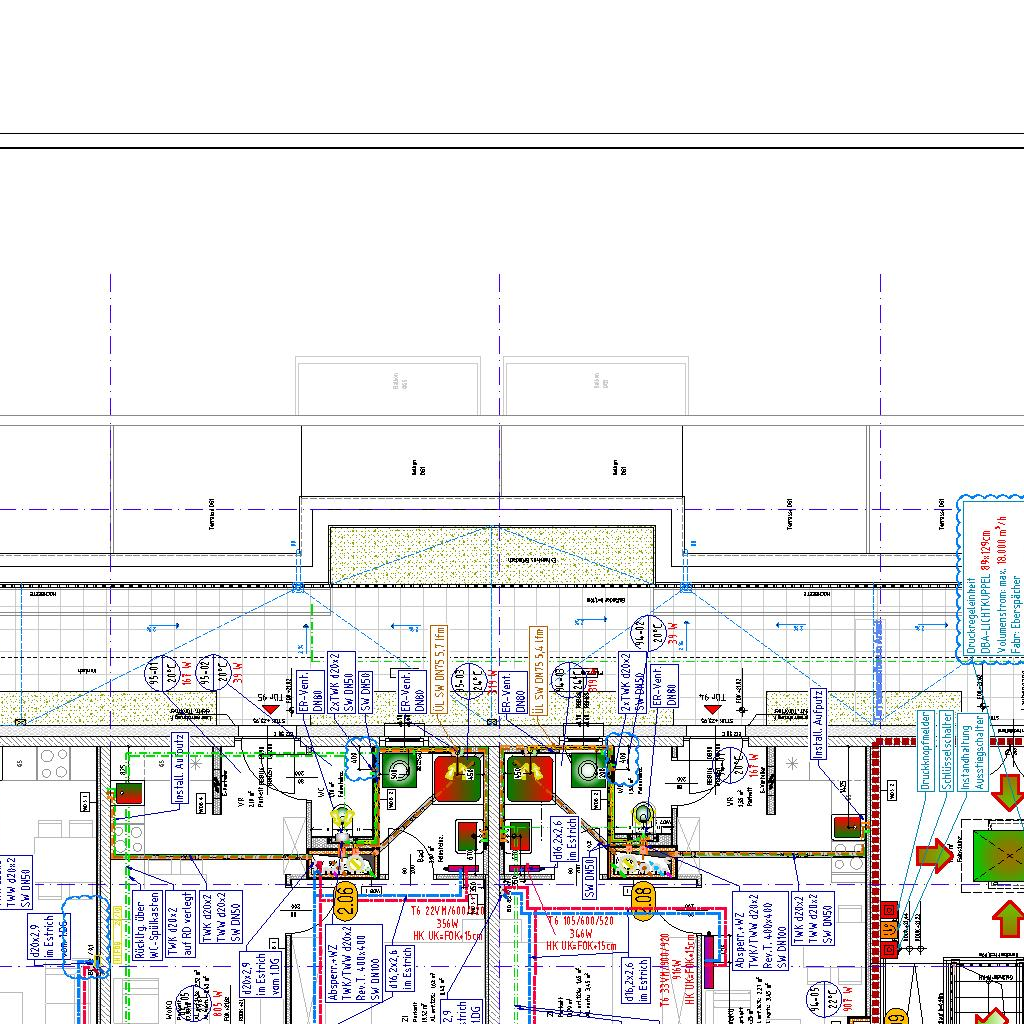Select the 'Druckregeleinheit DBA-LICHTKUPPEL' cloud note
Screen dimensions: 1024x1024
991,580
